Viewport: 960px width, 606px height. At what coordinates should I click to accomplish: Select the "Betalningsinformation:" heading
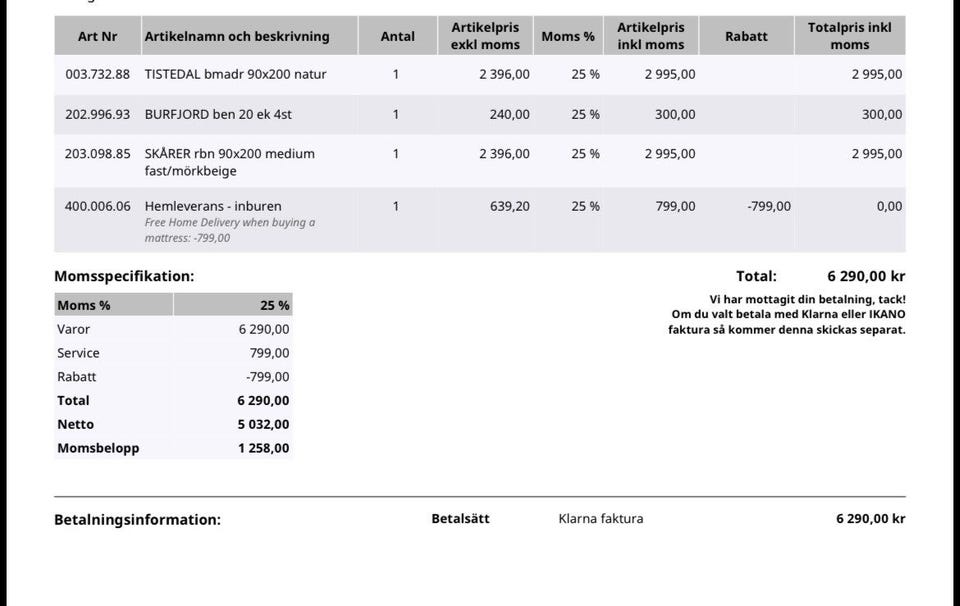[x=137, y=519]
